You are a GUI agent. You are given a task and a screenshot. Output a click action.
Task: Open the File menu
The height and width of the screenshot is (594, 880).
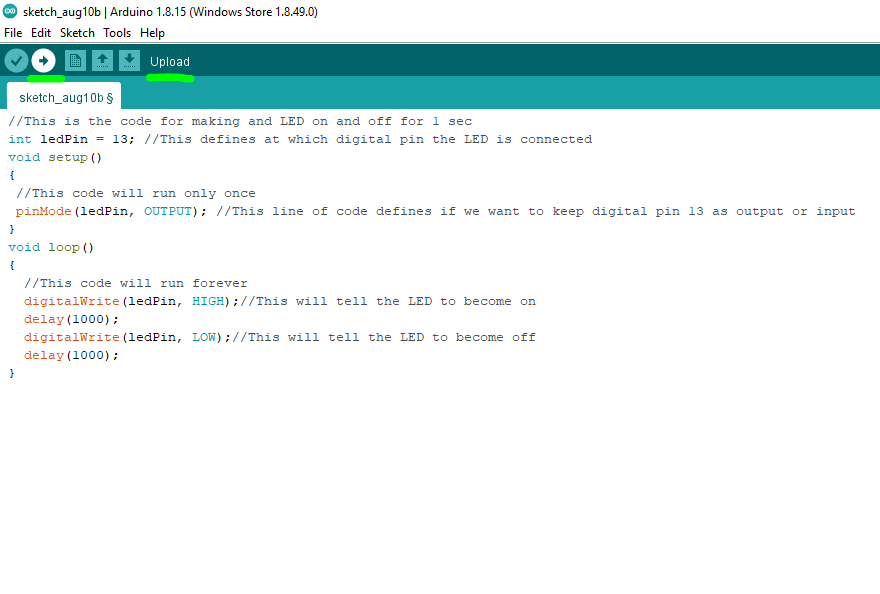pyautogui.click(x=13, y=33)
